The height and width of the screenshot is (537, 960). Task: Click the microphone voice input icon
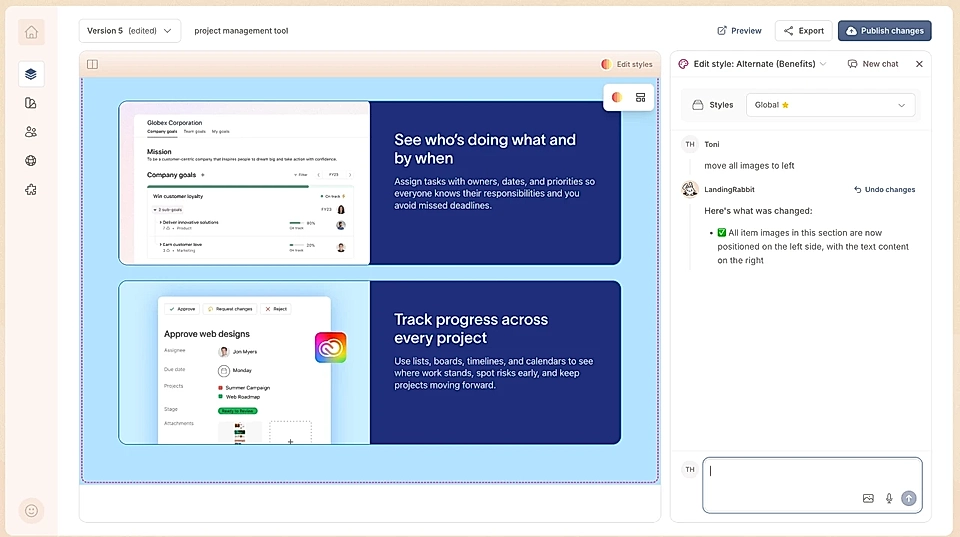pos(889,498)
